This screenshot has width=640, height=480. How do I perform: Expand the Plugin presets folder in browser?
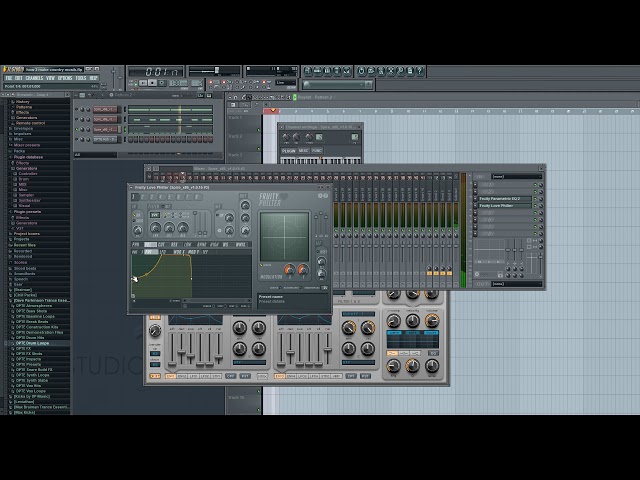pos(27,212)
